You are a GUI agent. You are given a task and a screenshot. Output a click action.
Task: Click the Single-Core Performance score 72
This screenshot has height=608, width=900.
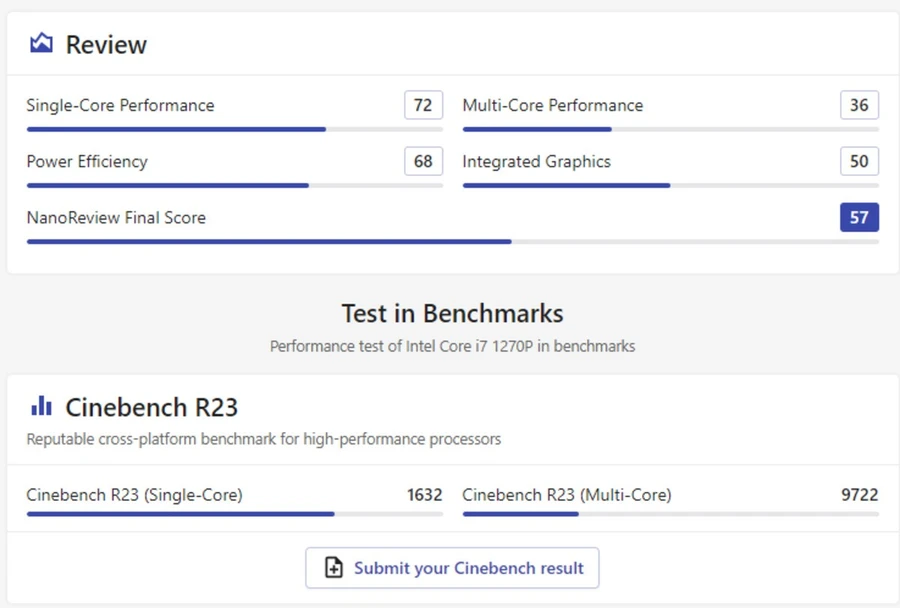coord(423,105)
